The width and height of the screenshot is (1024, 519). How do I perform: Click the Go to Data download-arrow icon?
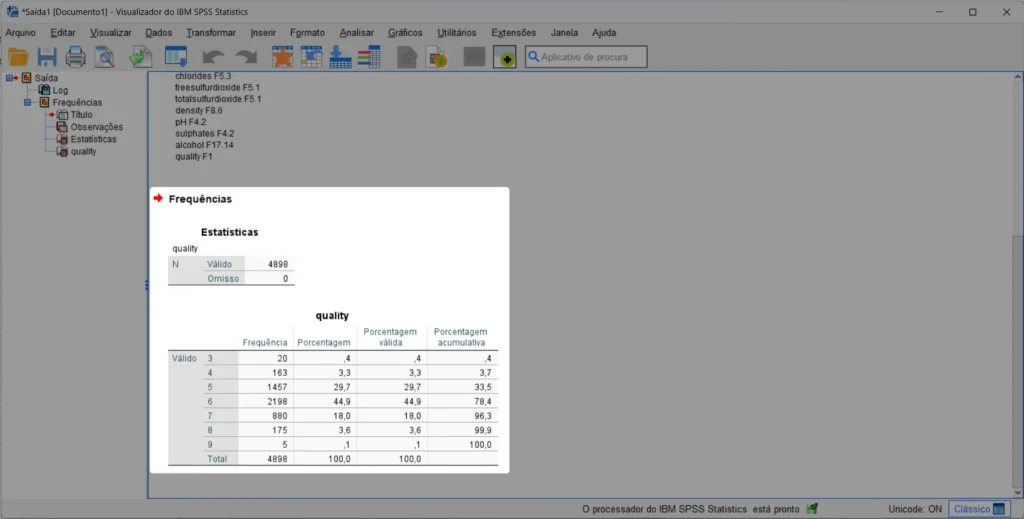point(341,57)
